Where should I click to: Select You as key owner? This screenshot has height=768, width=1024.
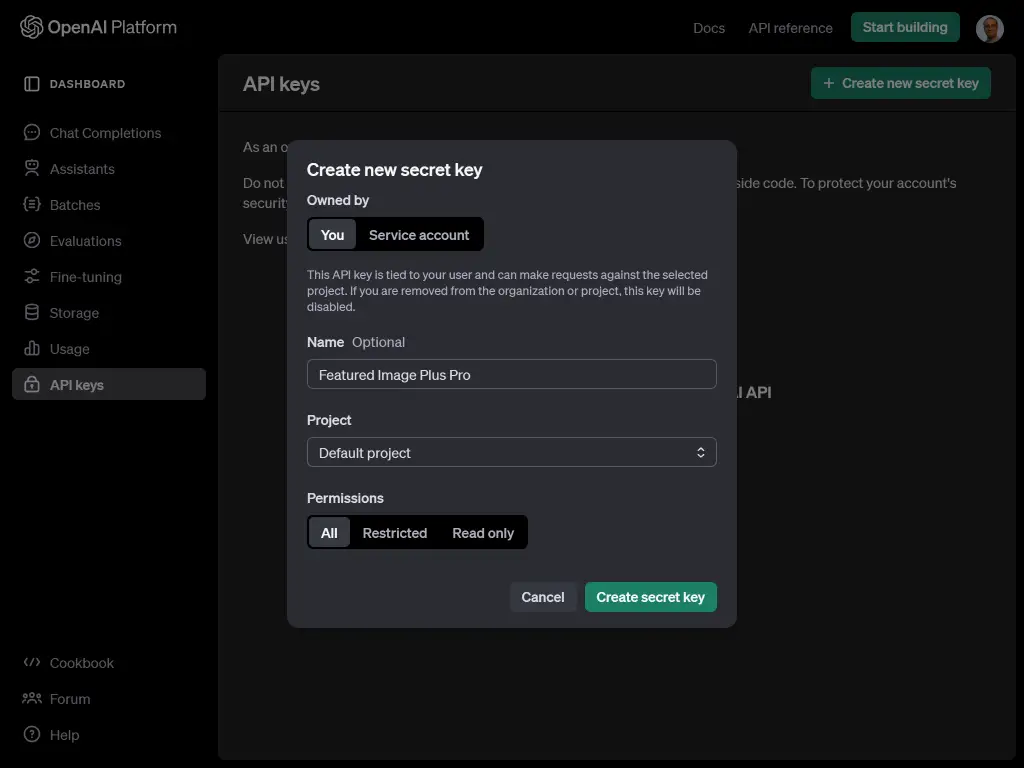[x=332, y=234]
